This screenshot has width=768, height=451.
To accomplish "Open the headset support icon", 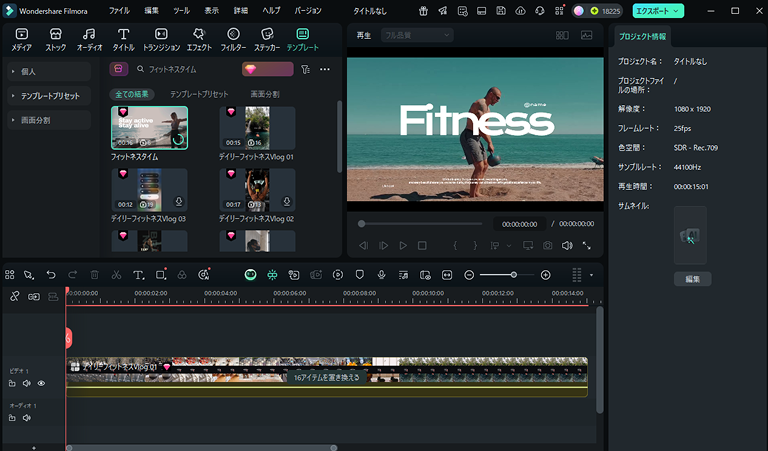I will (x=539, y=11).
